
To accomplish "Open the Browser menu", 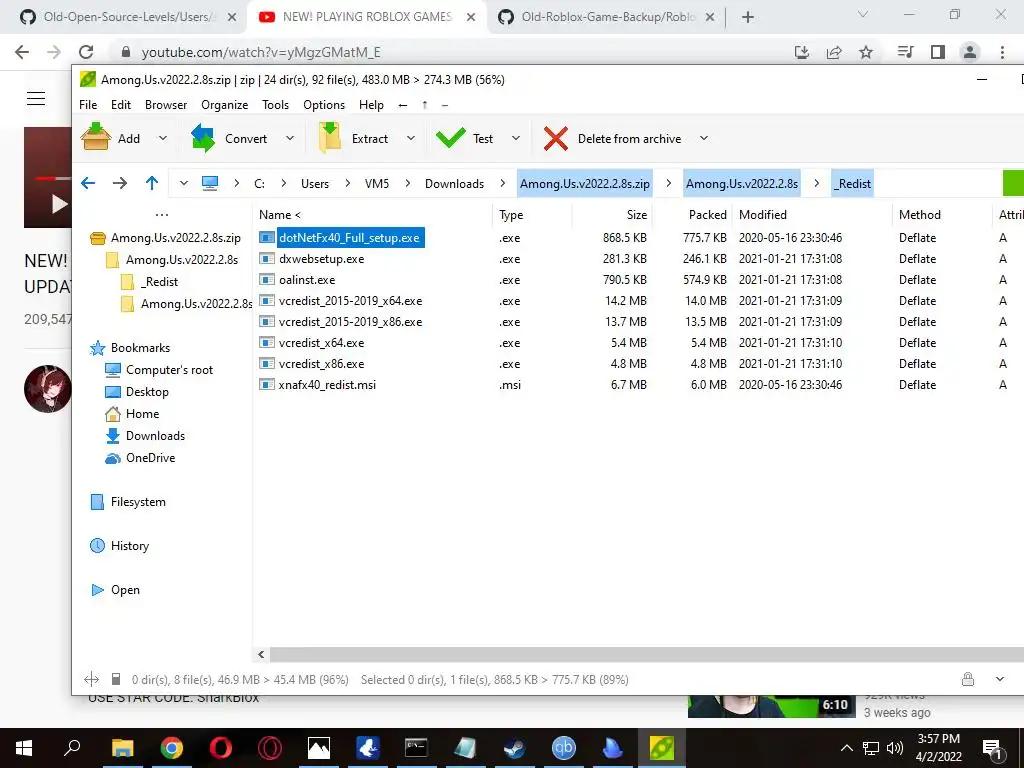I will [166, 104].
